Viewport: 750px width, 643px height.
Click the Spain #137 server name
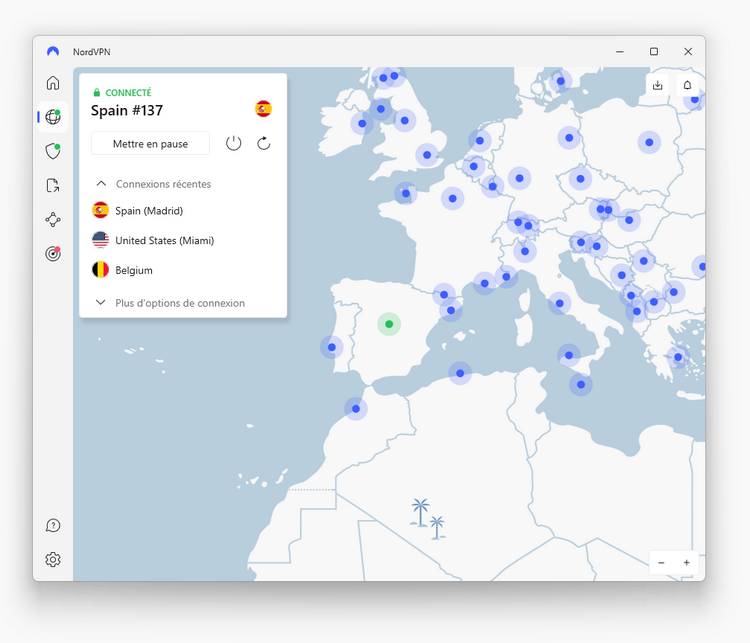127,111
